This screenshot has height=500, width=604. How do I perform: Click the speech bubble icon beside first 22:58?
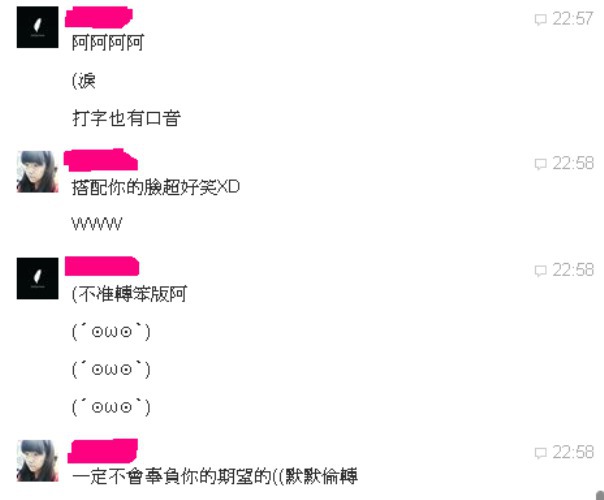point(540,164)
